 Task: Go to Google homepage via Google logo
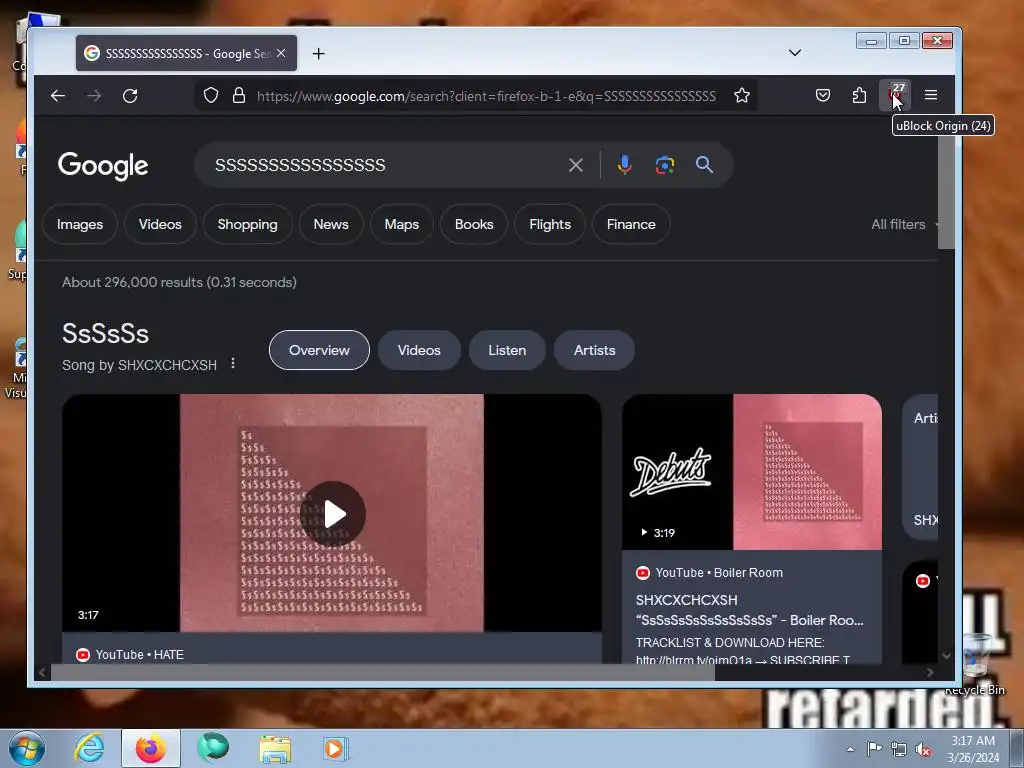pos(103,166)
